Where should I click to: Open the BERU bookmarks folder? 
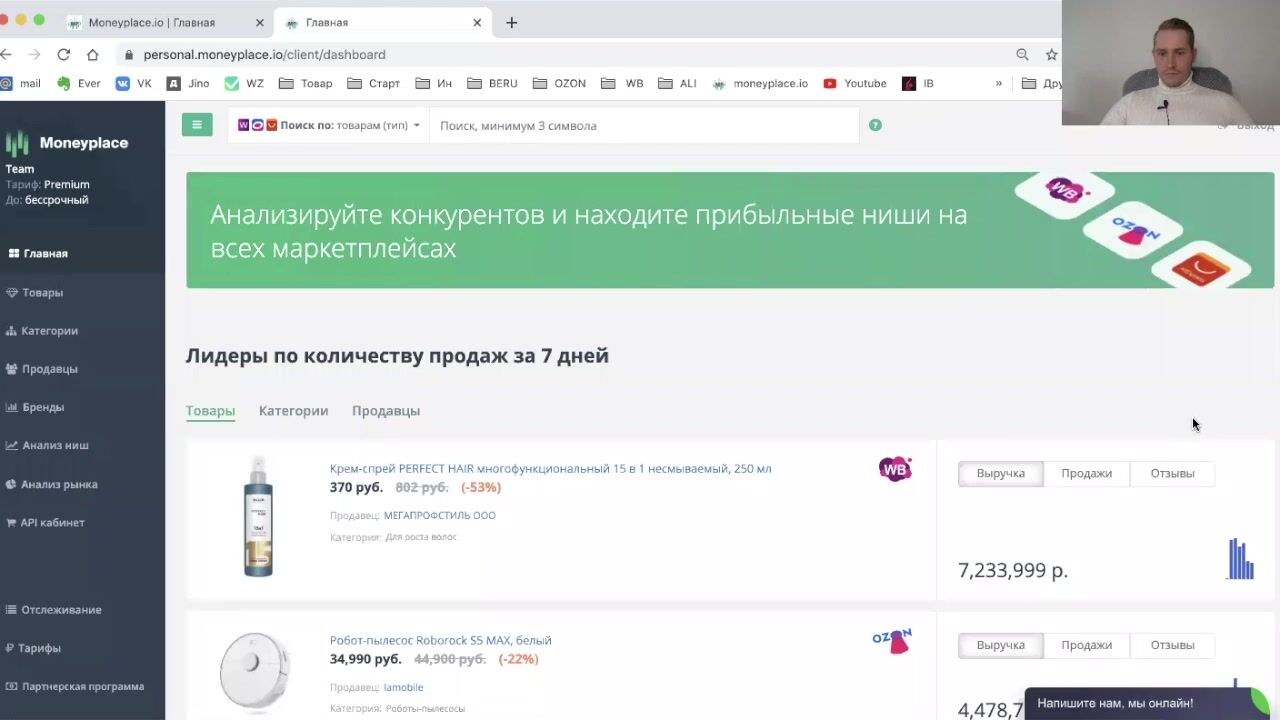(x=492, y=84)
